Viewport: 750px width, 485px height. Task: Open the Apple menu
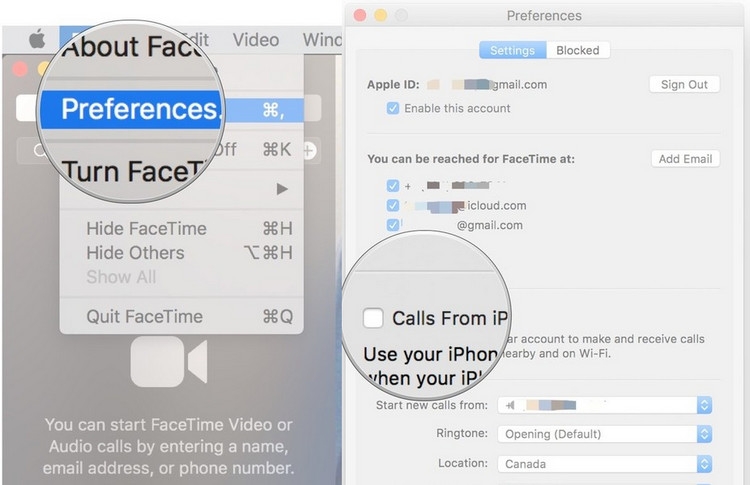point(37,39)
